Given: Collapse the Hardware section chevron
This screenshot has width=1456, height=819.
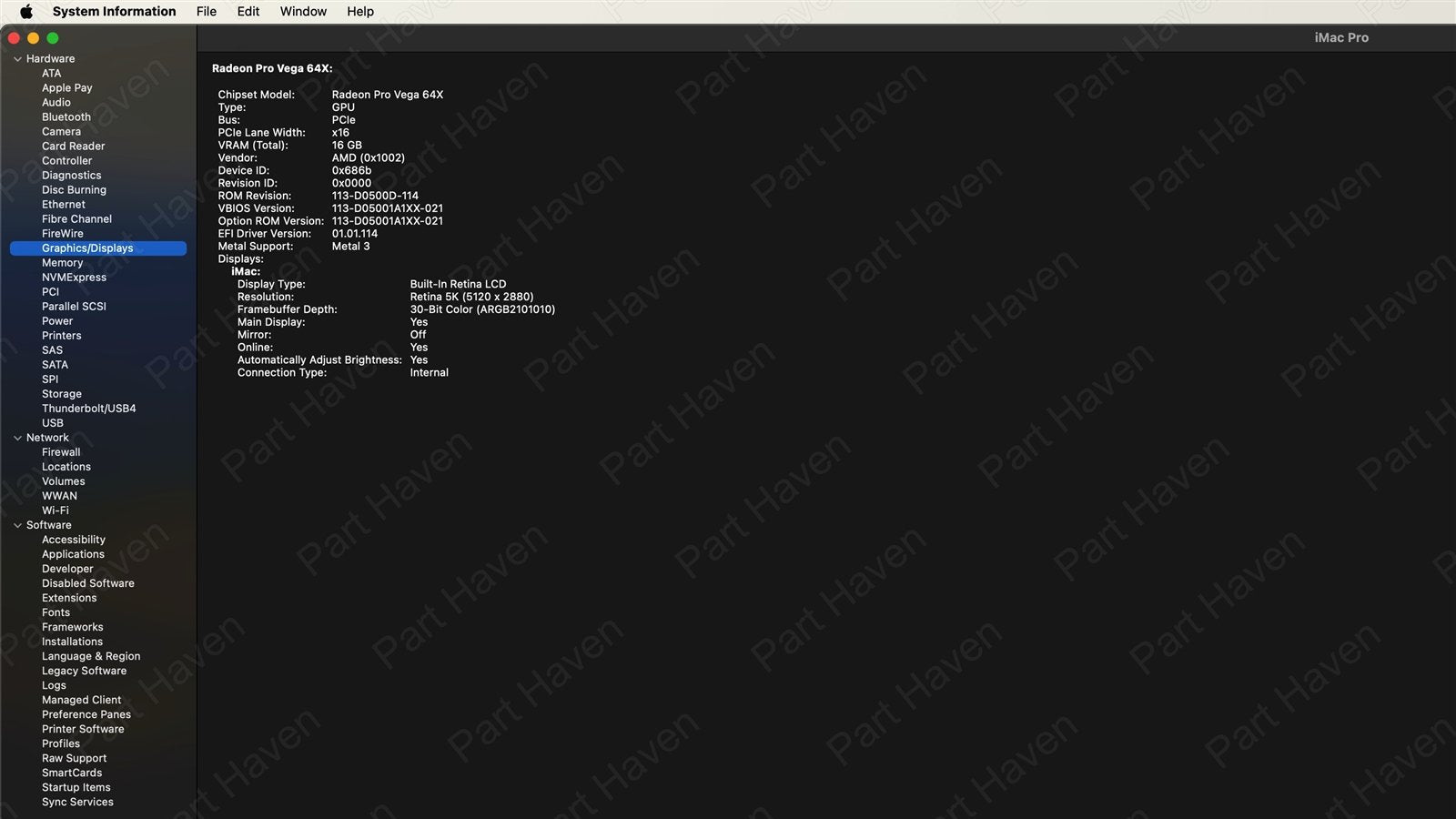Looking at the screenshot, I should [17, 59].
